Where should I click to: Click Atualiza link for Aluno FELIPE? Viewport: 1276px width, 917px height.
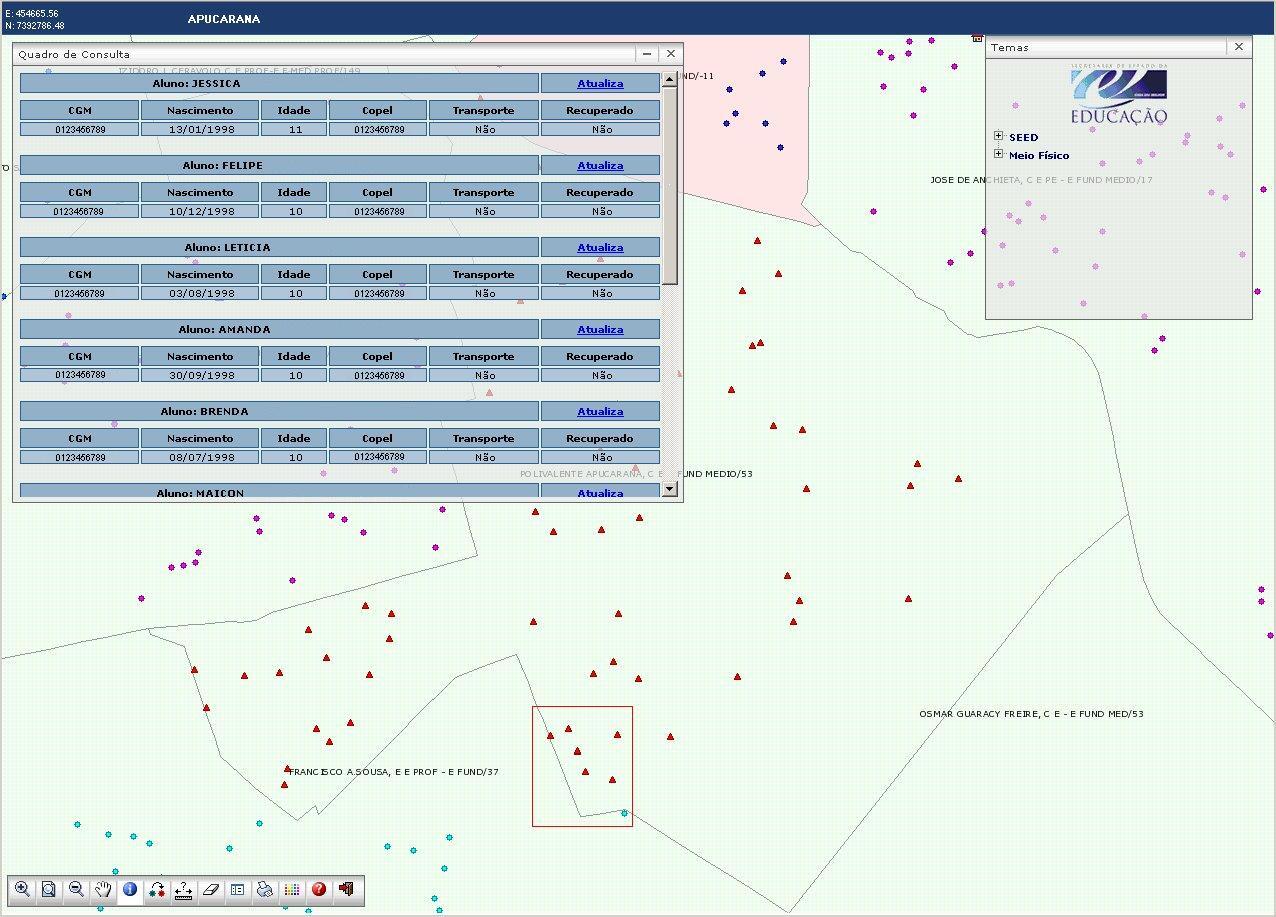tap(600, 165)
